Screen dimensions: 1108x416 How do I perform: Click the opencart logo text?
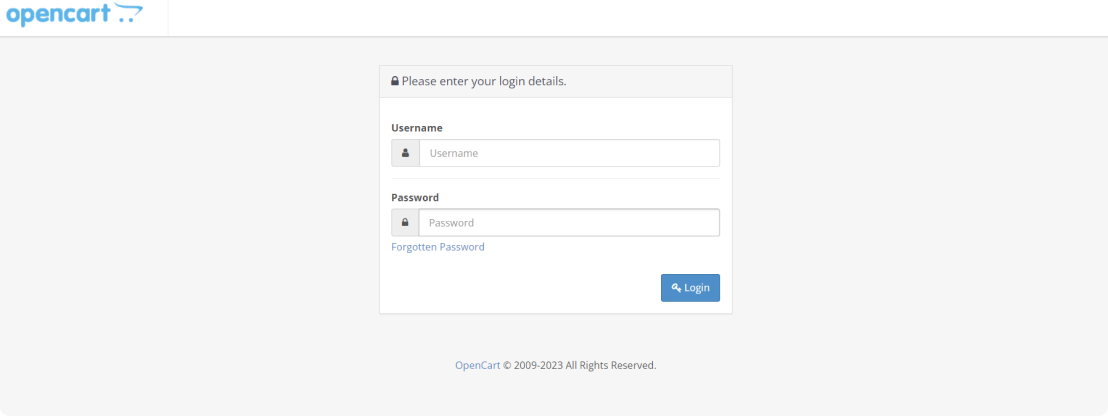[x=59, y=14]
